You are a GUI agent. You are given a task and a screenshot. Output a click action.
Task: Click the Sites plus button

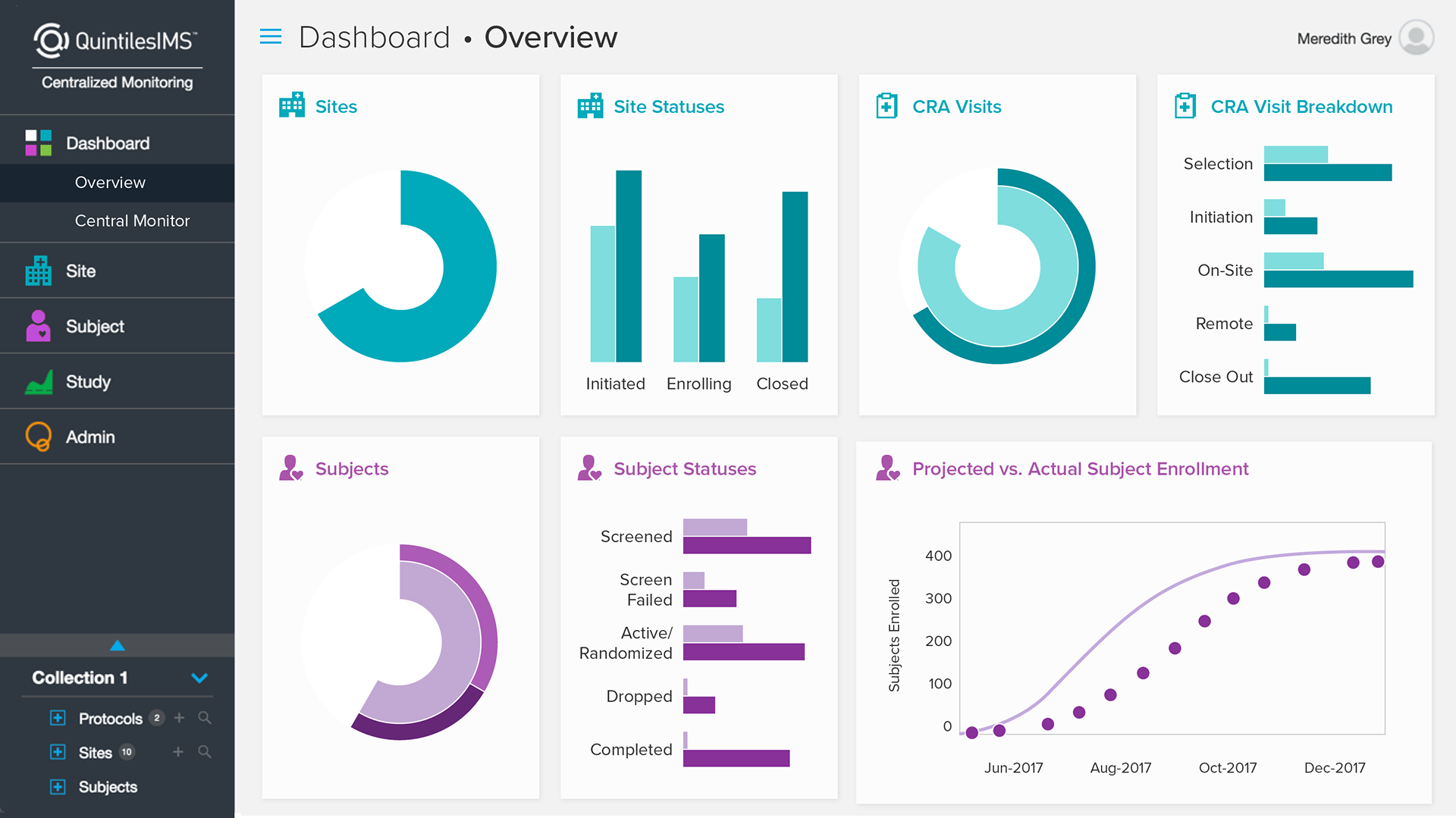coord(178,752)
